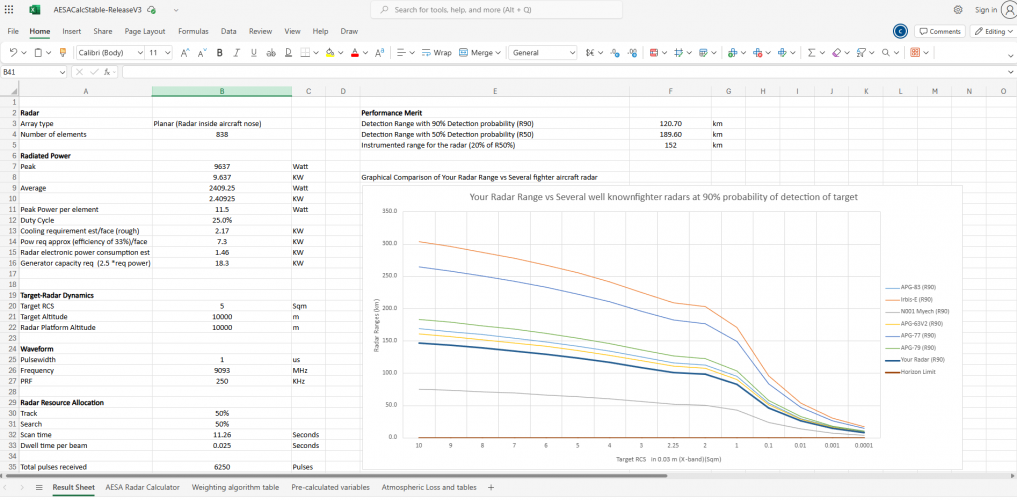This screenshot has height=500, width=1017.
Task: Open the Borders grid icon
Action: (x=305, y=53)
